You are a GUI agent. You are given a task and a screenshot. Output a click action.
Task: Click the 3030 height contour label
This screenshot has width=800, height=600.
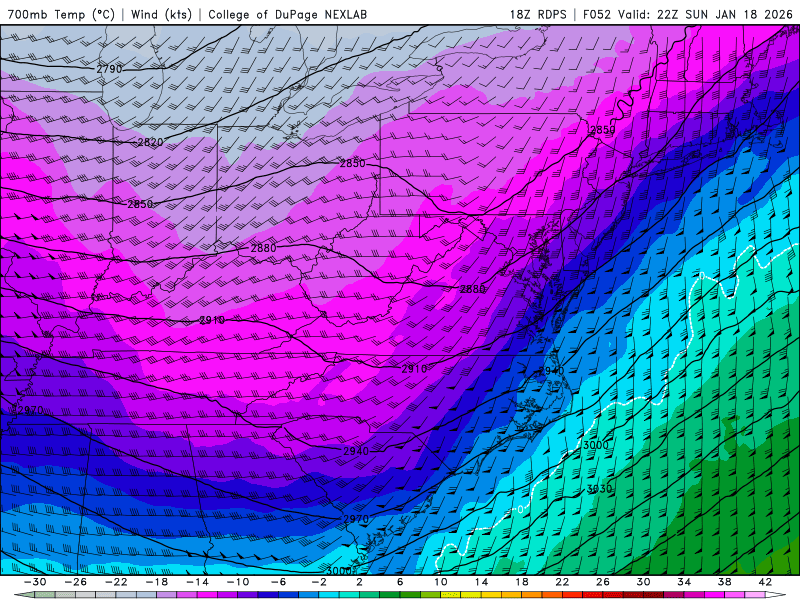pos(599,489)
